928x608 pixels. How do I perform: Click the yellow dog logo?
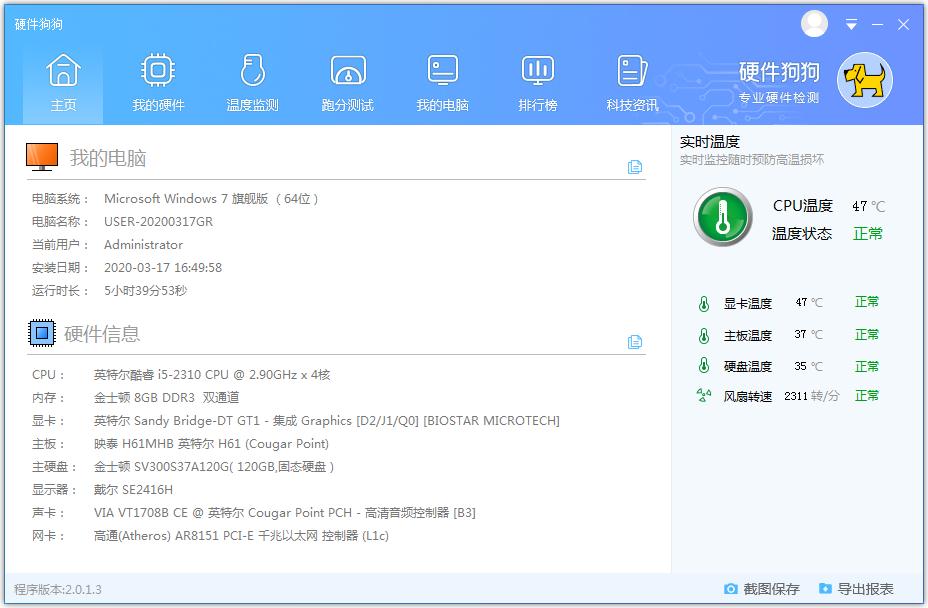pos(864,81)
